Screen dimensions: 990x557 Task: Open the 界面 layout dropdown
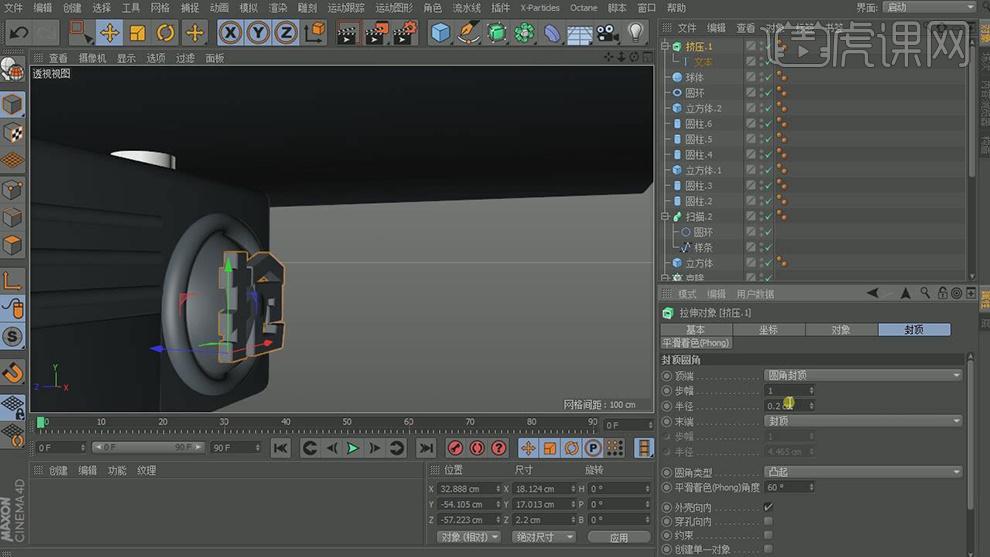[929, 8]
